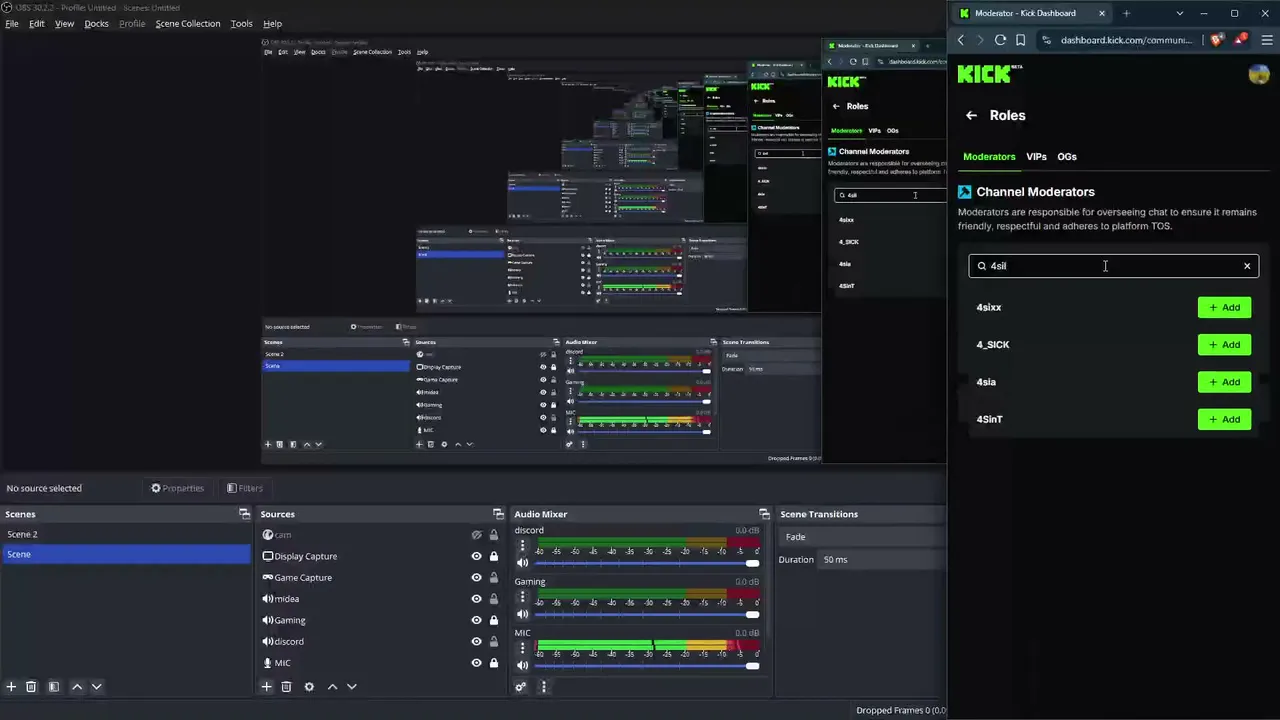Float the Scenes dock

click(244, 514)
